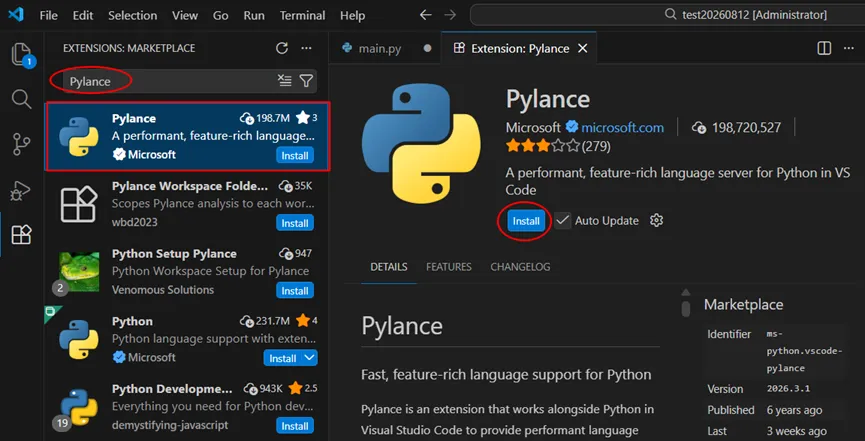Open the microsoft.com publisher link

pos(622,127)
